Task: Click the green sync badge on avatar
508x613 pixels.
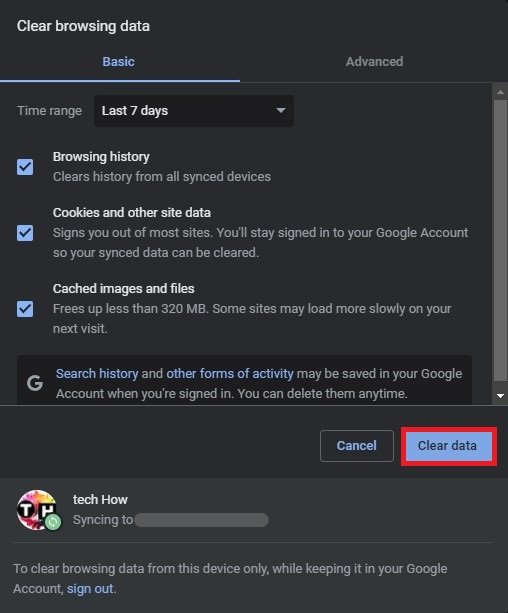Action: click(x=53, y=522)
